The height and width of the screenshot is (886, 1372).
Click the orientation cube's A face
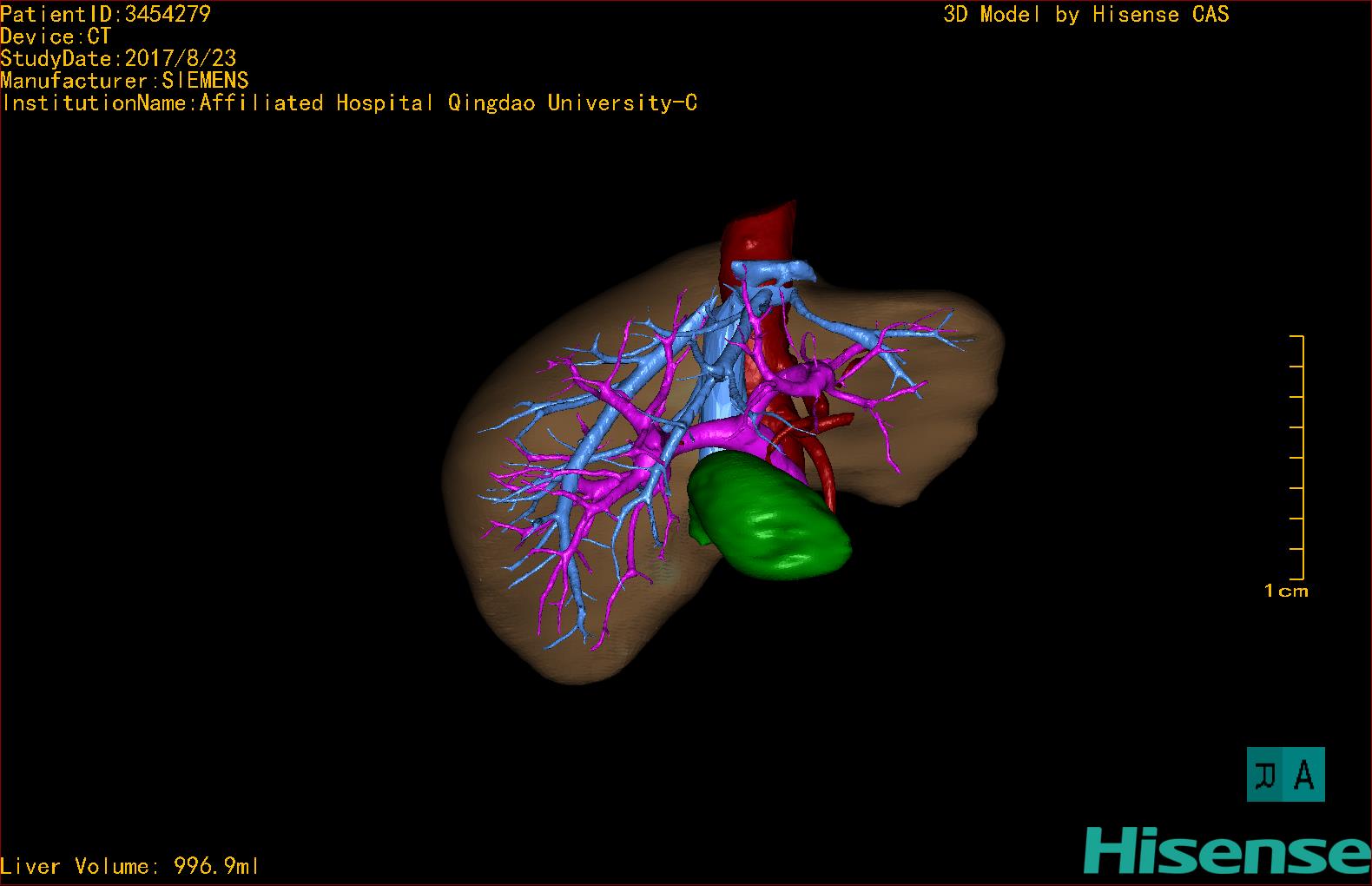[1303, 774]
